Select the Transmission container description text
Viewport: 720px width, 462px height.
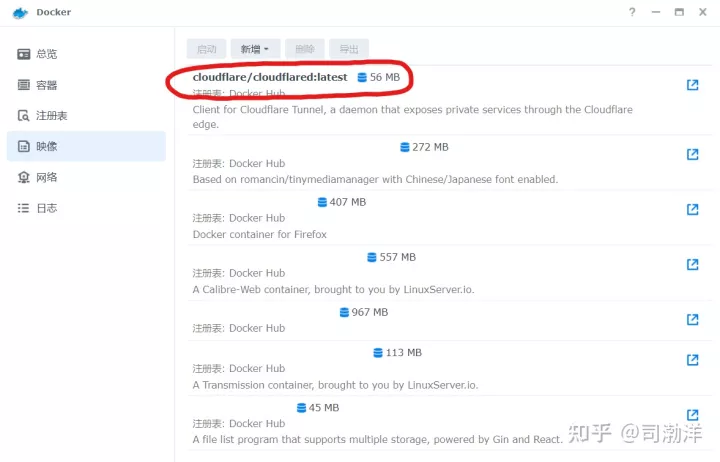click(335, 385)
